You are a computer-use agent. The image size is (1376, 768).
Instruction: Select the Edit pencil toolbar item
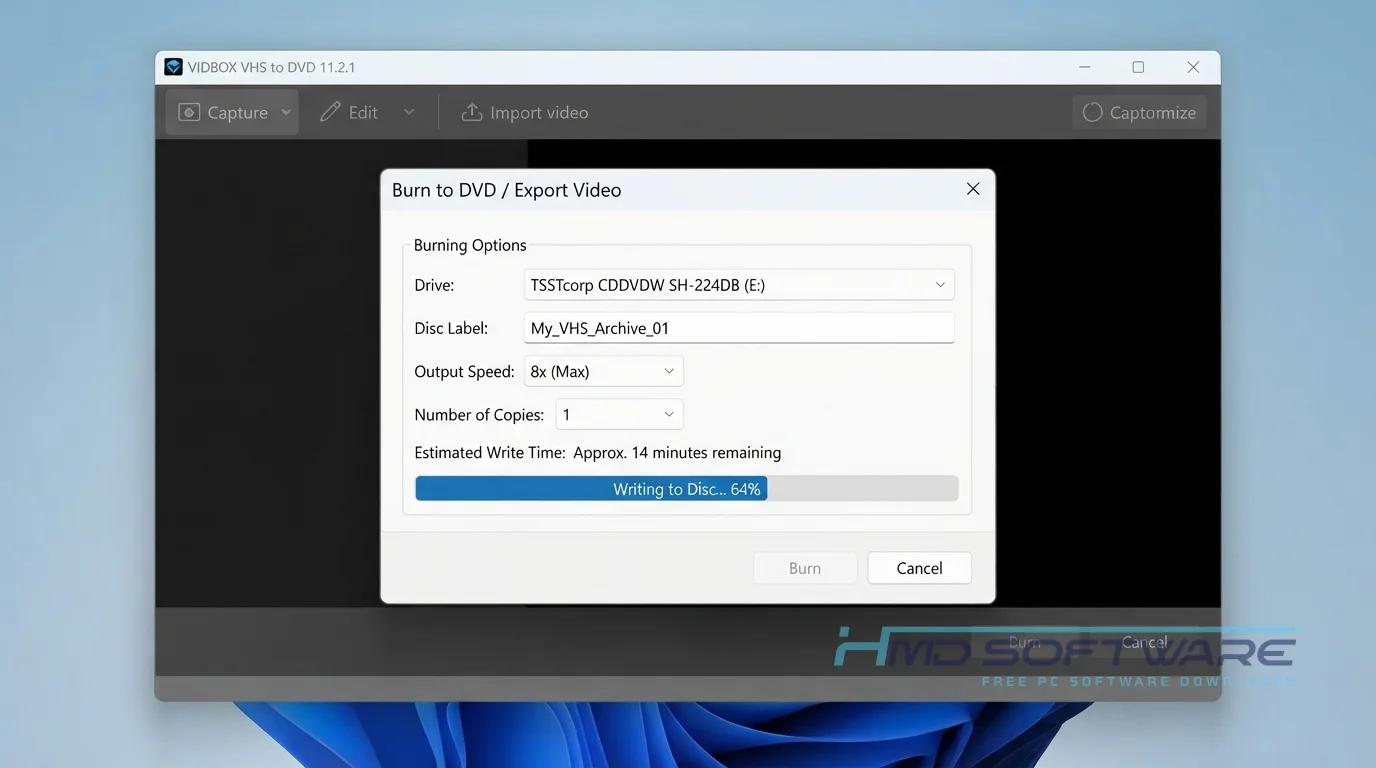click(349, 112)
